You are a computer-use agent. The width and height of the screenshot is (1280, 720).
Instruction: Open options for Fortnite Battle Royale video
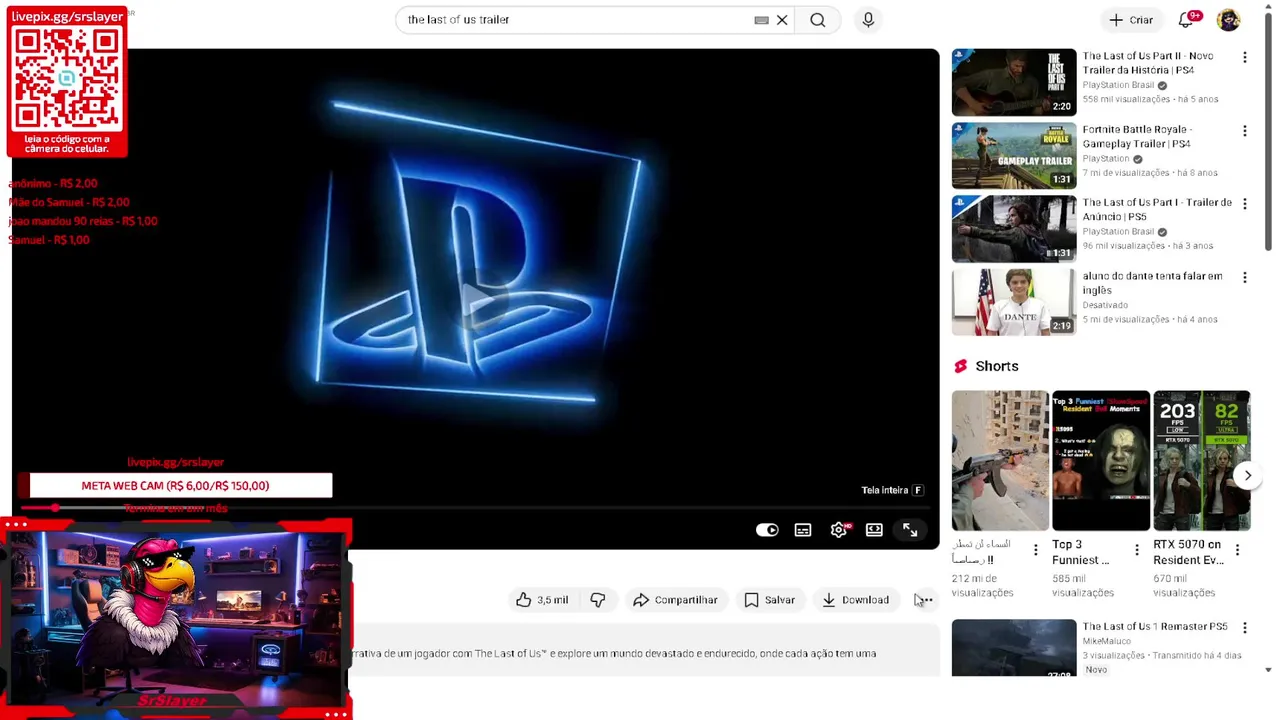[x=1245, y=131]
